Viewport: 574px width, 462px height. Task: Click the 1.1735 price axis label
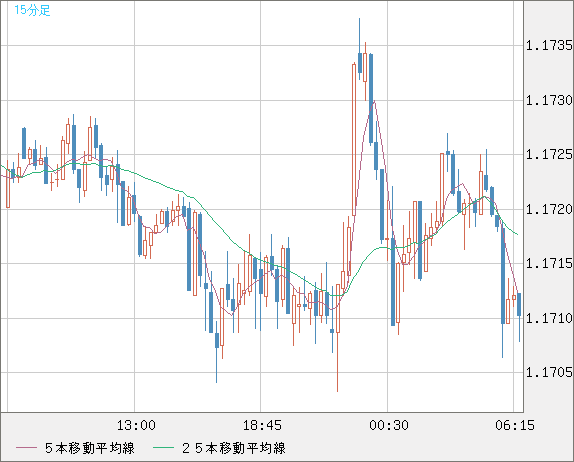[x=549, y=45]
